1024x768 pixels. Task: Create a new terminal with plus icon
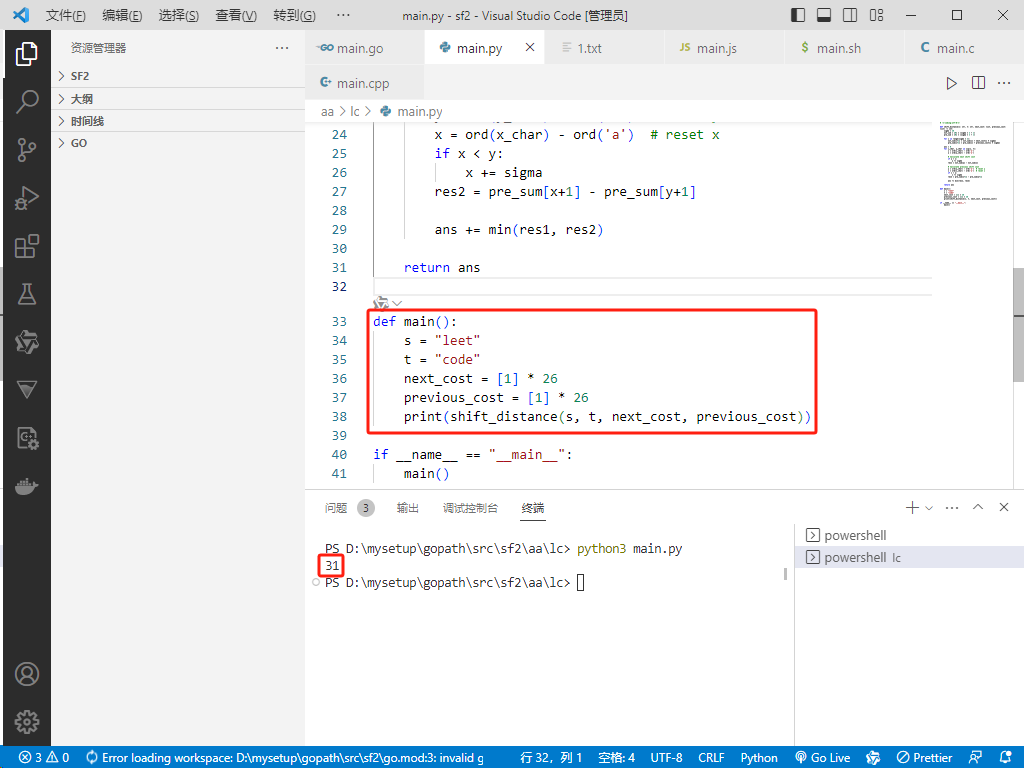pyautogui.click(x=912, y=507)
